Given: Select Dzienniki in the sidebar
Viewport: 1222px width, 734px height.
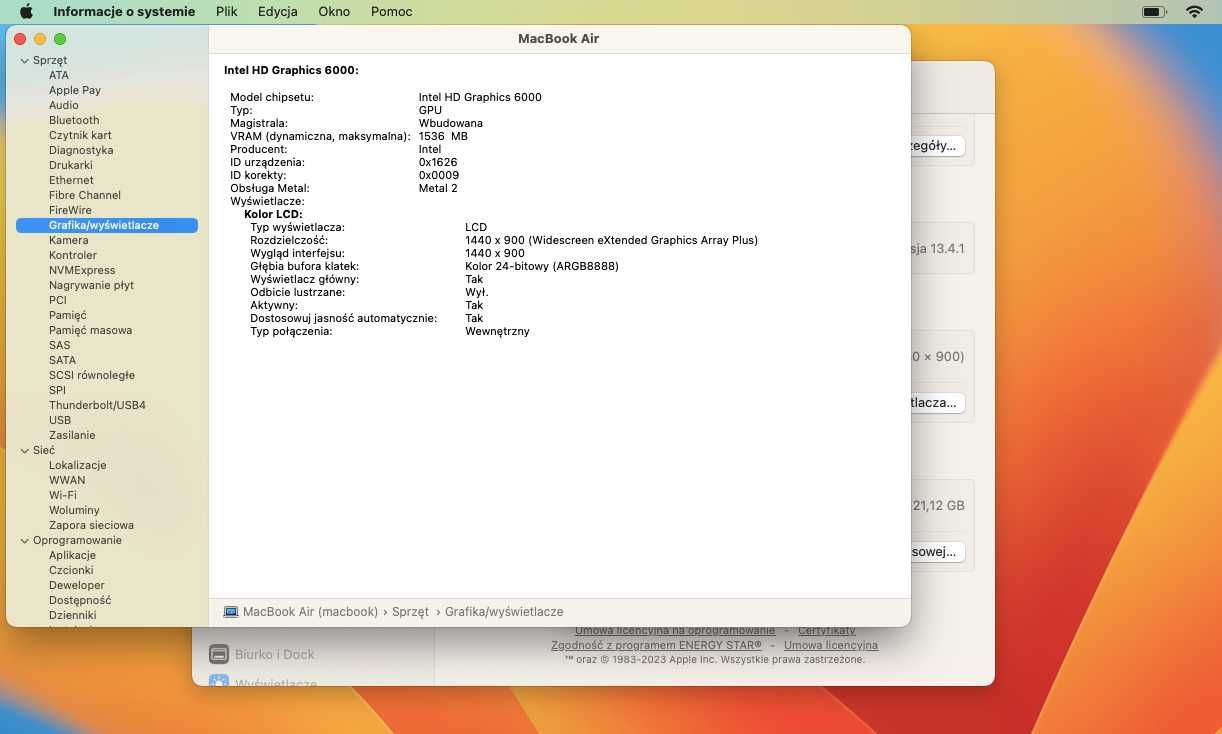Looking at the screenshot, I should 73,615.
